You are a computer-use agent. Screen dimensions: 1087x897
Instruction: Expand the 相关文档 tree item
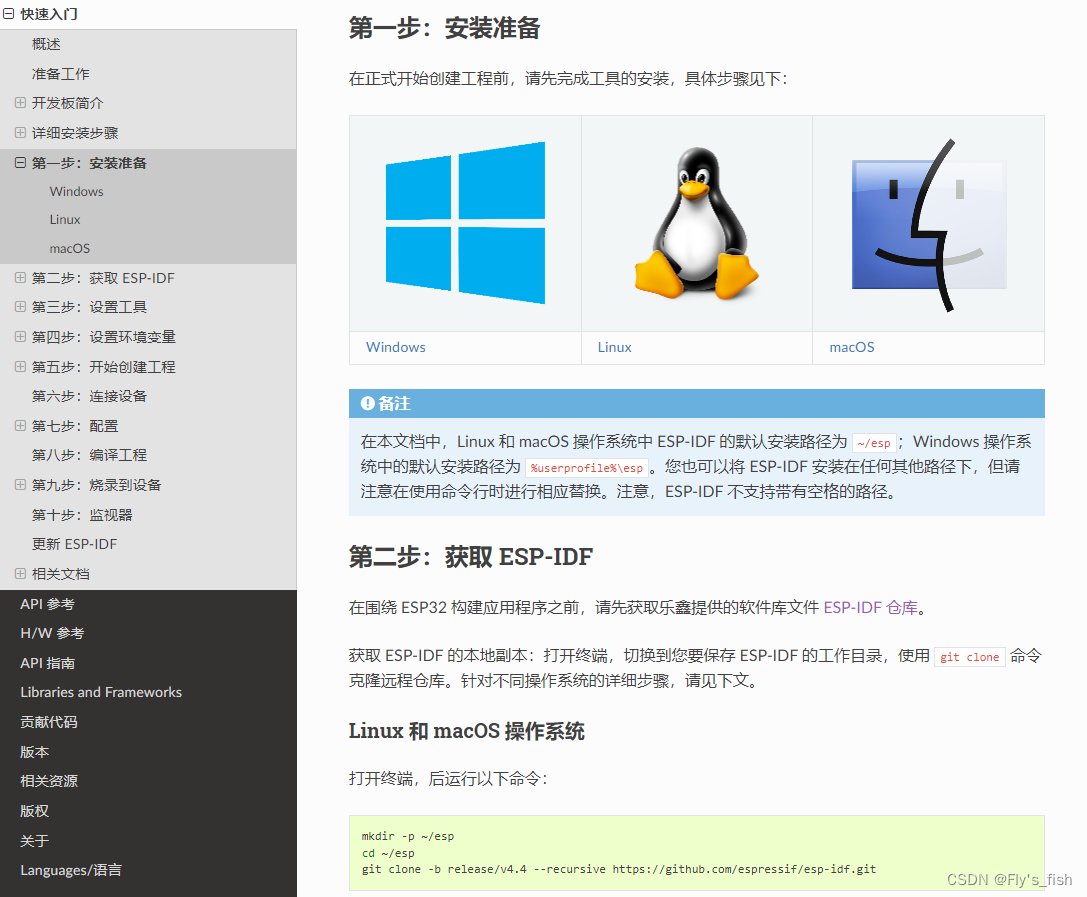(x=20, y=573)
